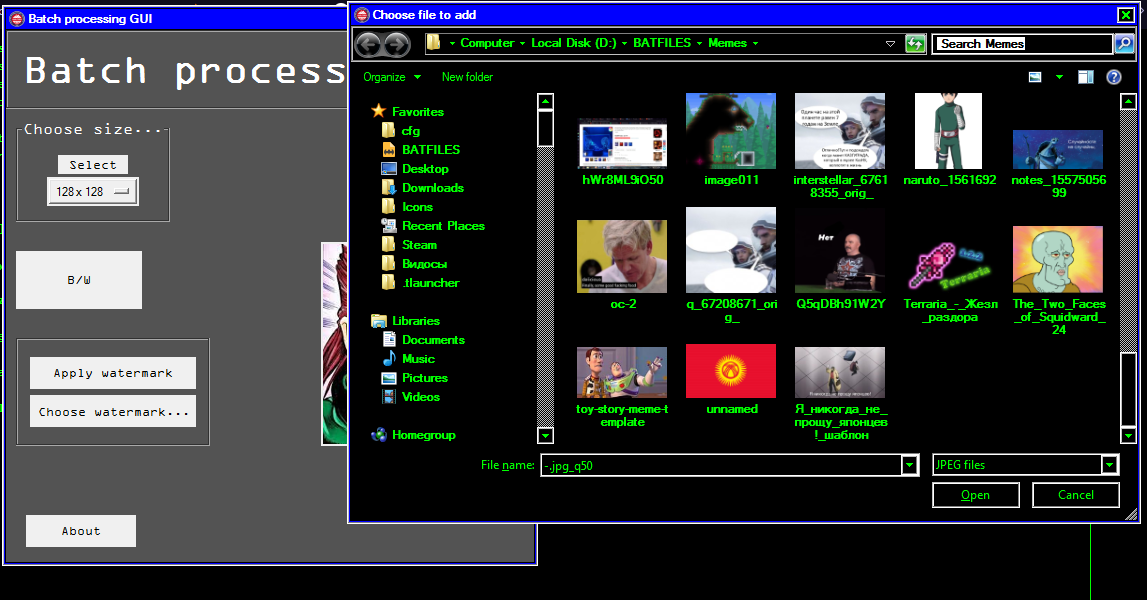Open the address bar history dropdown
Viewport: 1147px width, 600px height.
pos(890,44)
